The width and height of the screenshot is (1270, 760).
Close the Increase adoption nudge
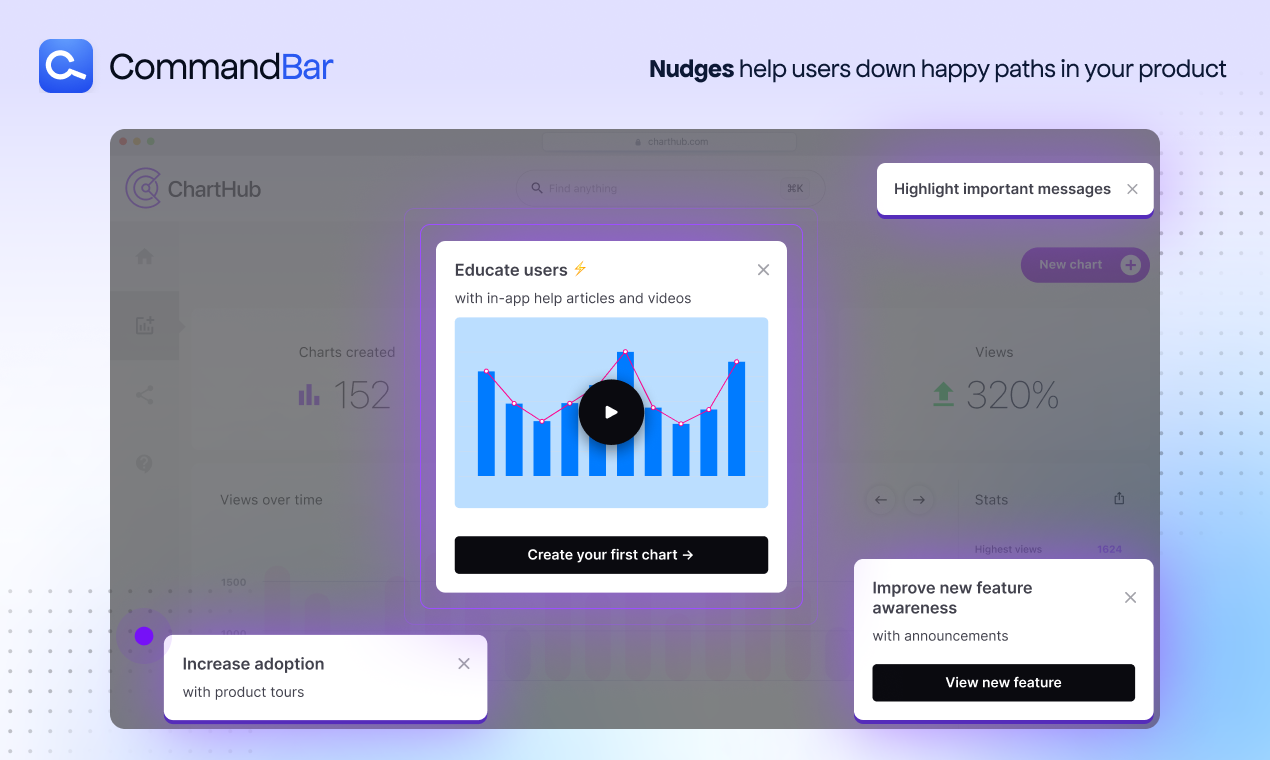point(464,664)
